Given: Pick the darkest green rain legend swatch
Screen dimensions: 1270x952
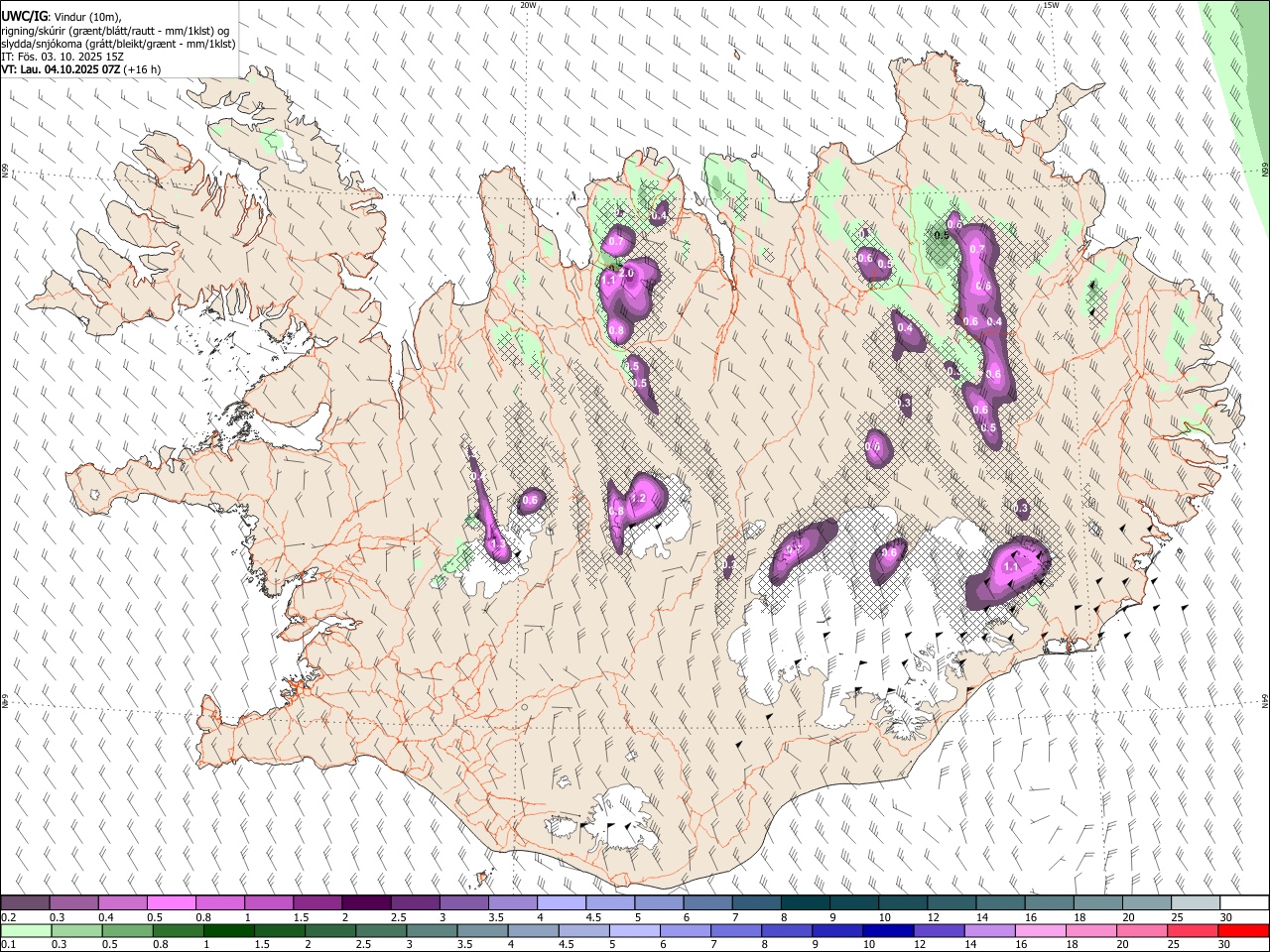Looking at the screenshot, I should pyautogui.click(x=228, y=930).
